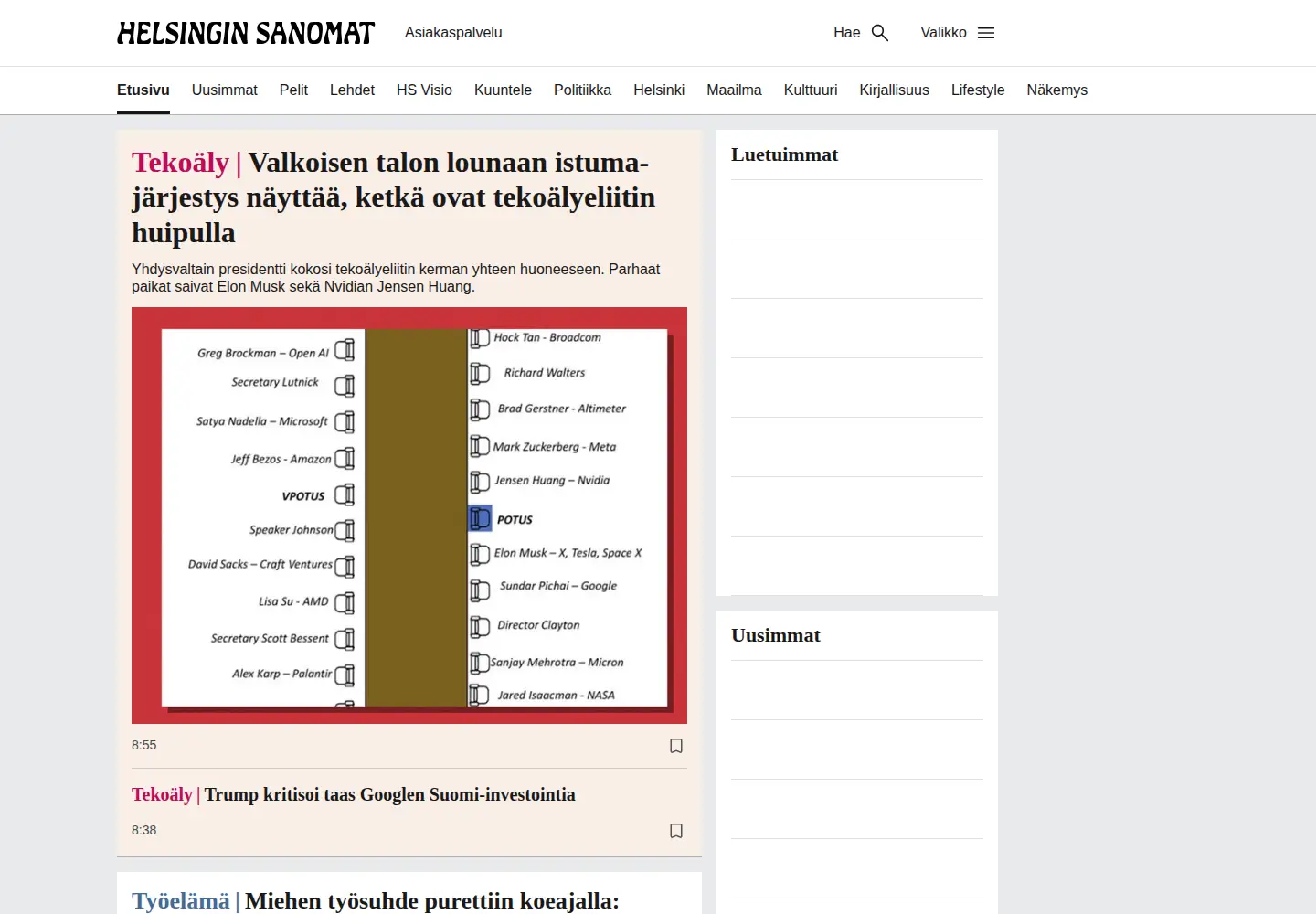Image resolution: width=1316 pixels, height=914 pixels.
Task: Open the Valkoisen talon lounaan istumajärjestys headline
Action: [393, 197]
